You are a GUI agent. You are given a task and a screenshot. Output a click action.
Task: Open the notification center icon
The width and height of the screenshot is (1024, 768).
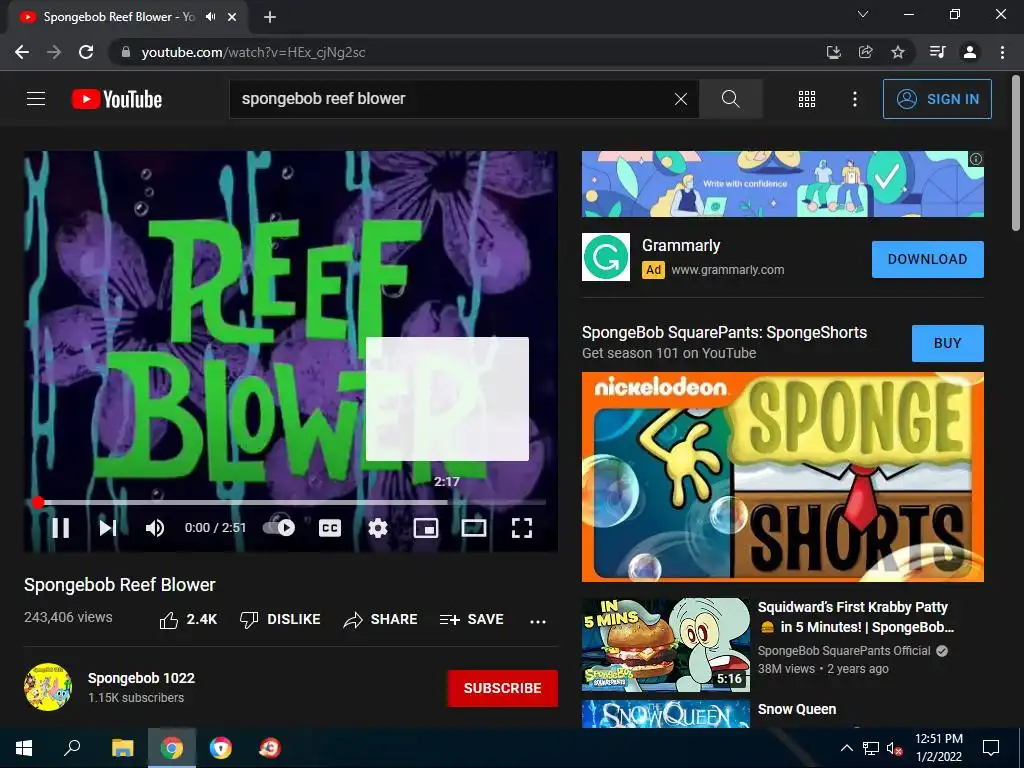991,748
